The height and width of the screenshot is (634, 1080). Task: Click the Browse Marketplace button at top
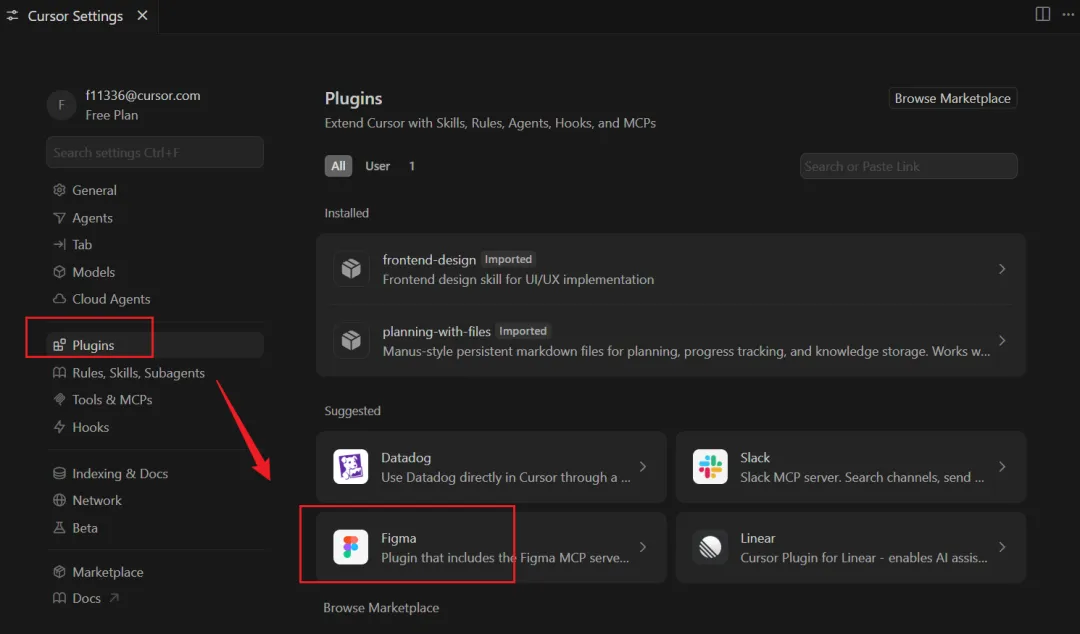click(953, 98)
